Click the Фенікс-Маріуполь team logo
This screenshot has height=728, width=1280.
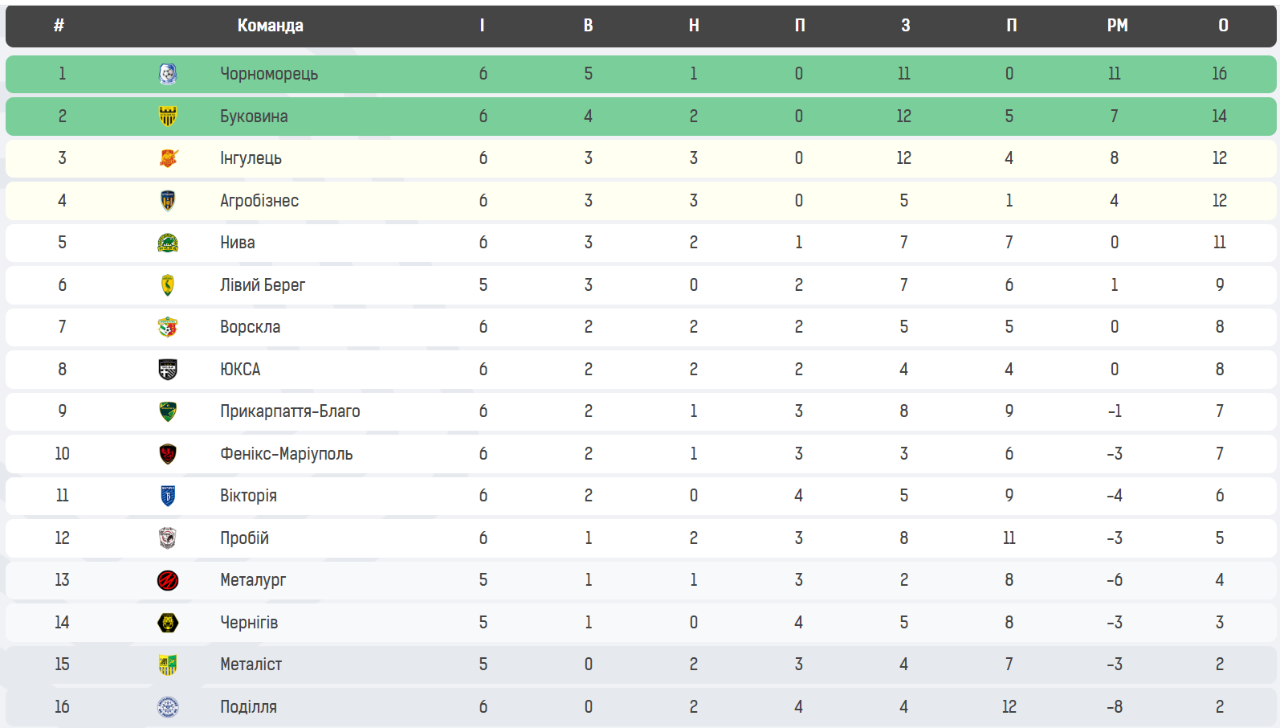coord(168,454)
